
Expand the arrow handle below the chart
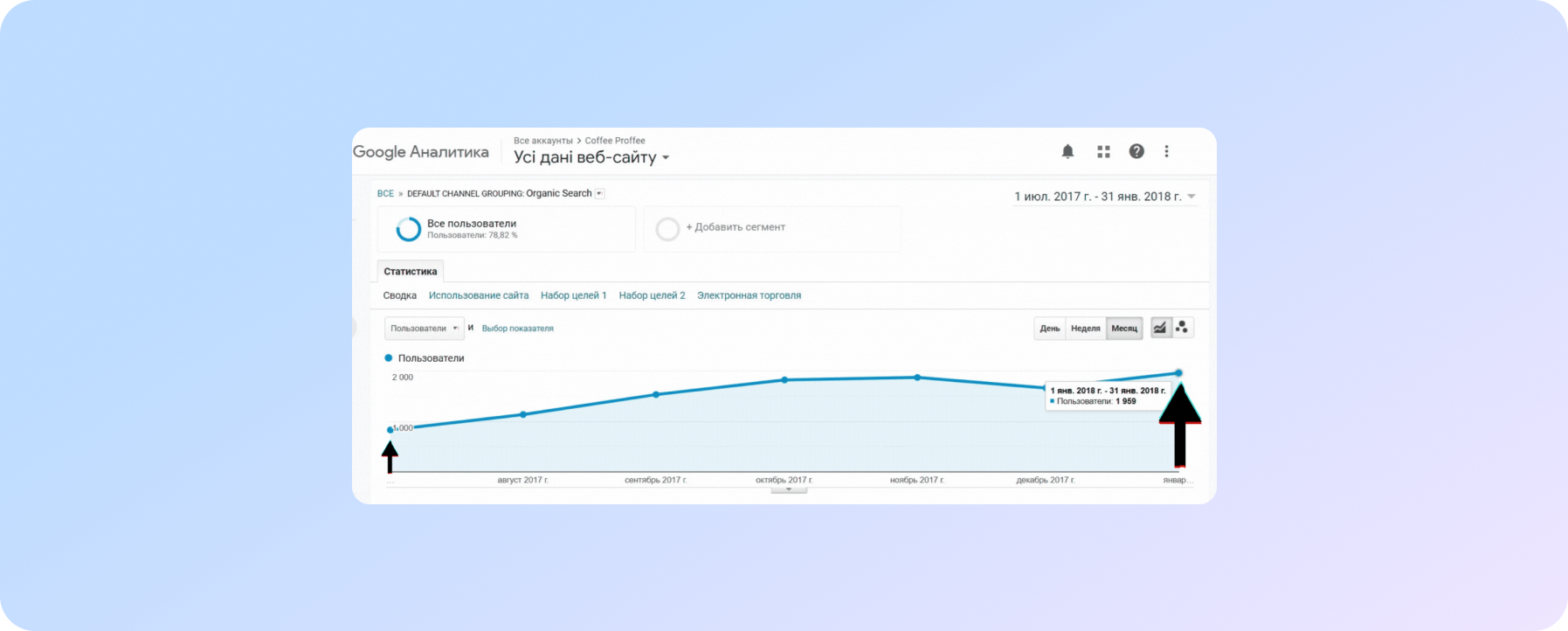(789, 490)
